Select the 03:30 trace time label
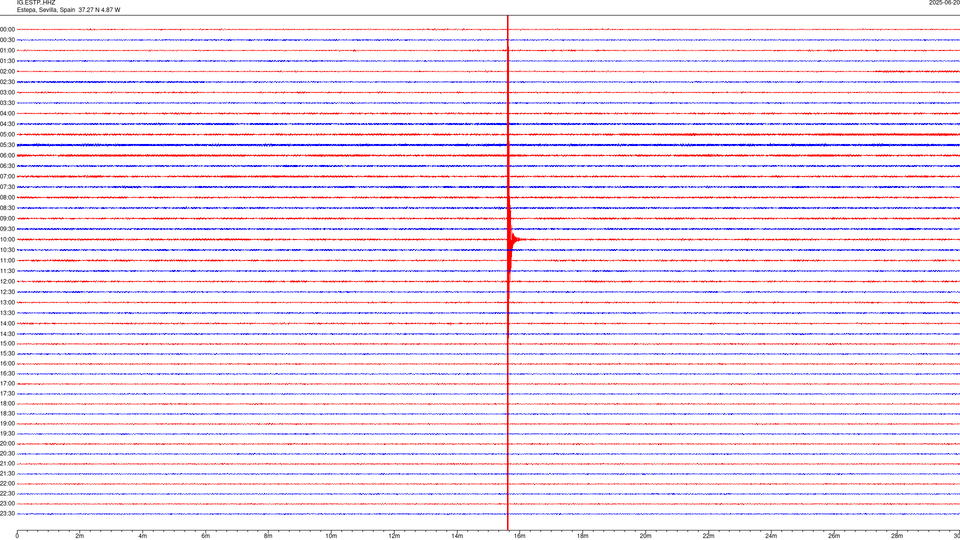The height and width of the screenshot is (540, 960). click(7, 103)
